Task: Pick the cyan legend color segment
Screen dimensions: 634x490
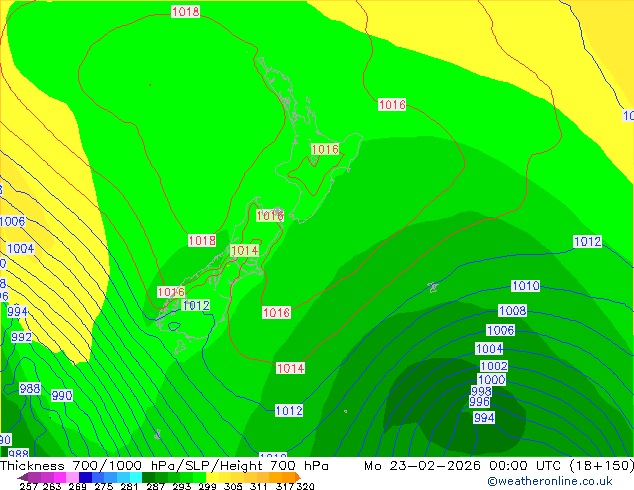Action: [136, 477]
